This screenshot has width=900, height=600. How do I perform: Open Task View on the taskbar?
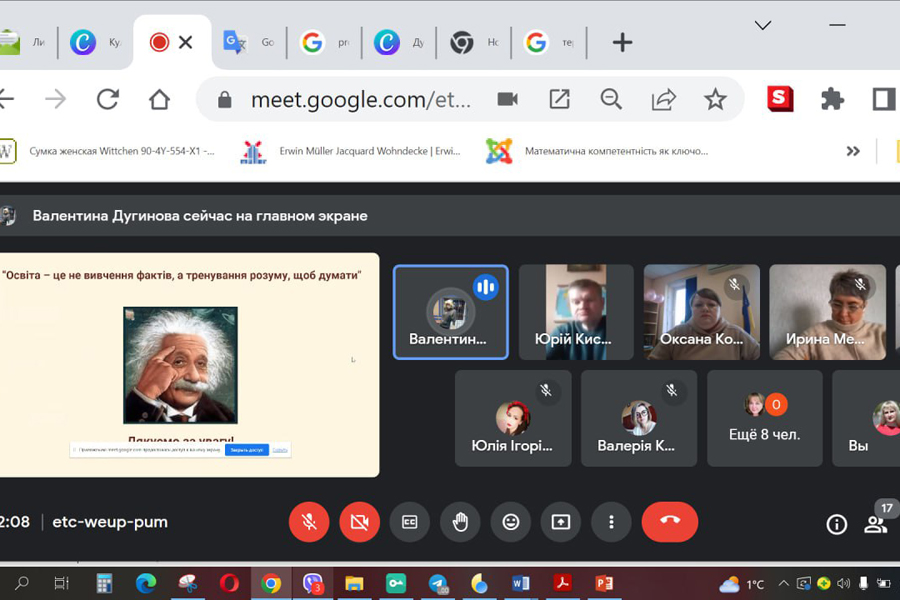61,583
